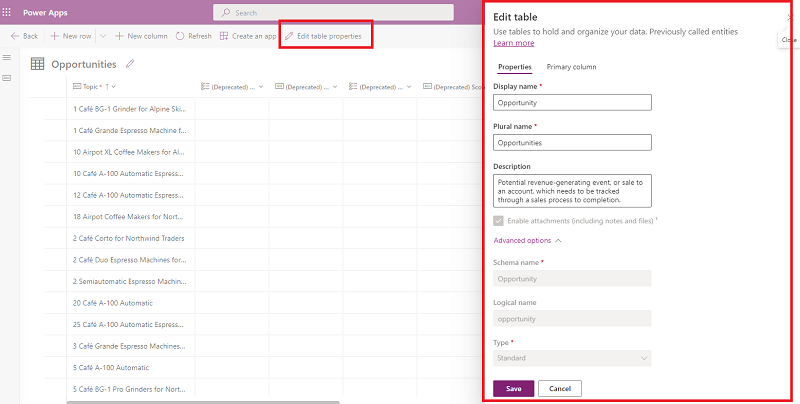Select row 10 Café A-100 Automatic Espresso

tap(130, 173)
